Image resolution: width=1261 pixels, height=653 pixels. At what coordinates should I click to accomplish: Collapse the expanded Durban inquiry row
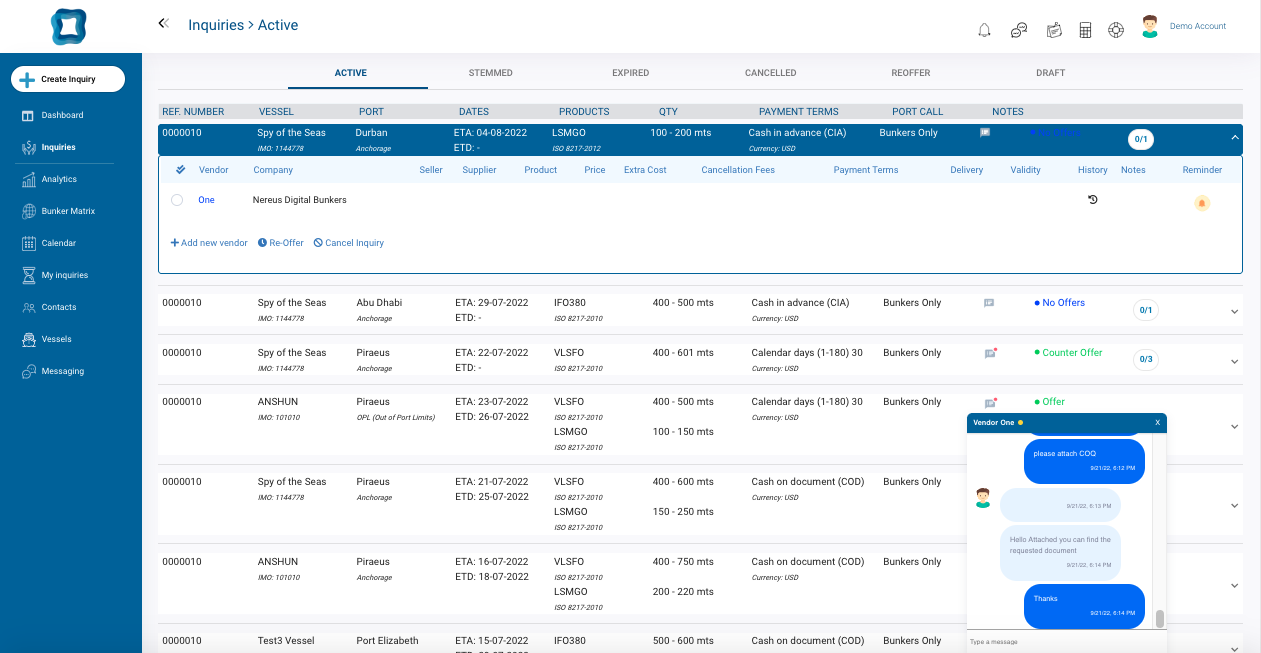pos(1234,138)
